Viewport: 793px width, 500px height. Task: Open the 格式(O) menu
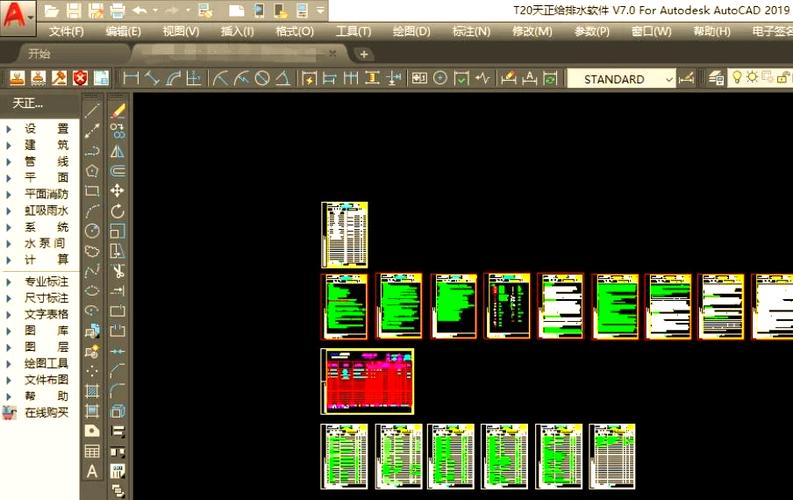294,31
